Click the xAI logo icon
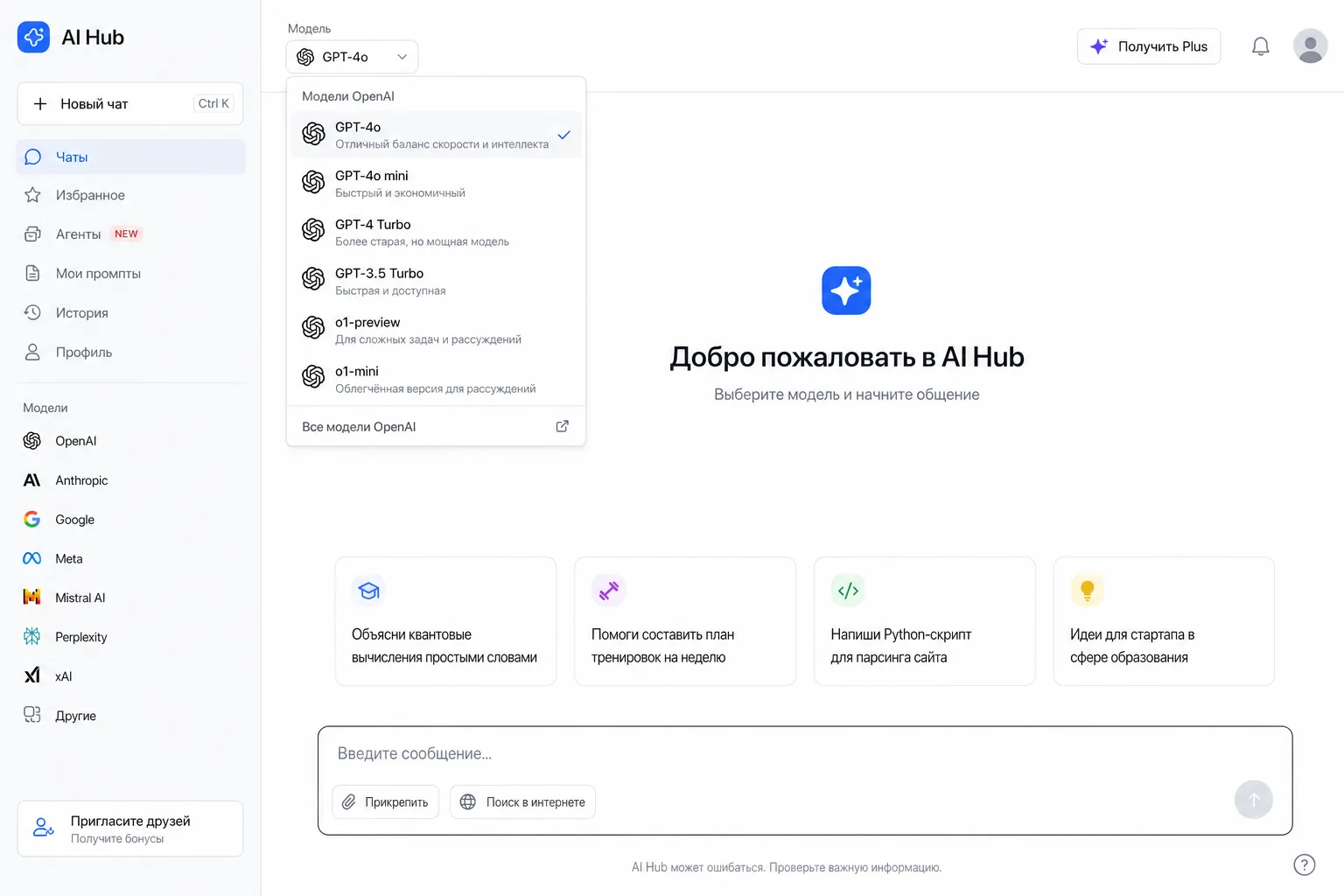Image resolution: width=1344 pixels, height=896 pixels. 32,676
